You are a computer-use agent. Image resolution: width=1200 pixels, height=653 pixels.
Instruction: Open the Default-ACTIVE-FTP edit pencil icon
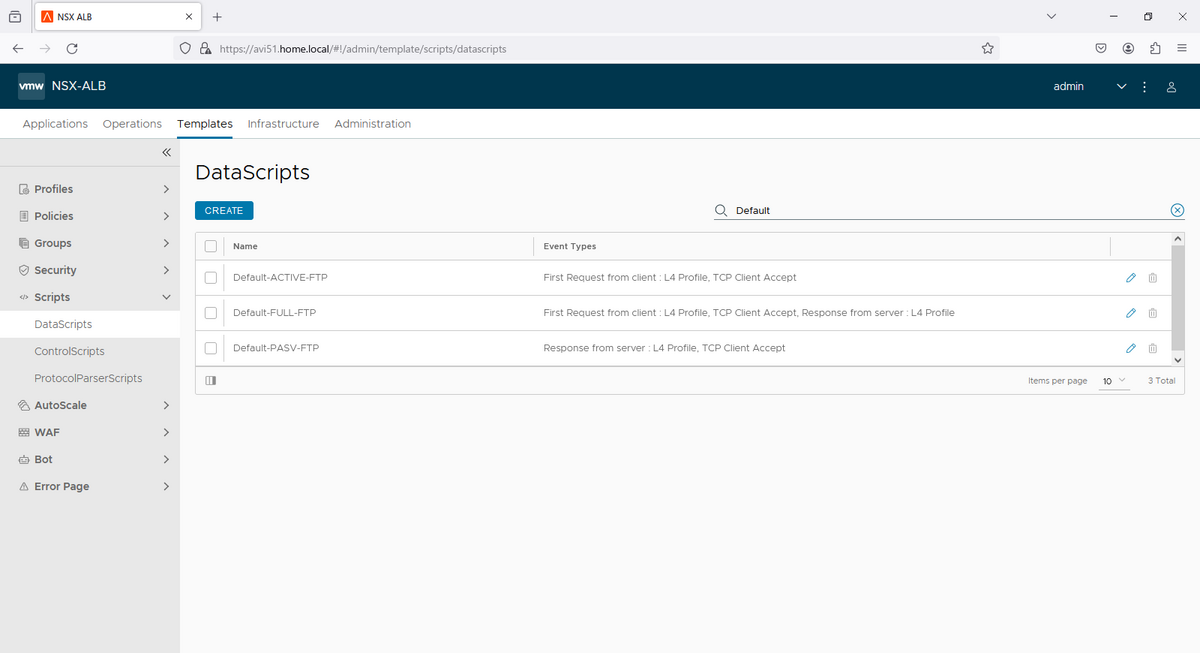(1131, 277)
